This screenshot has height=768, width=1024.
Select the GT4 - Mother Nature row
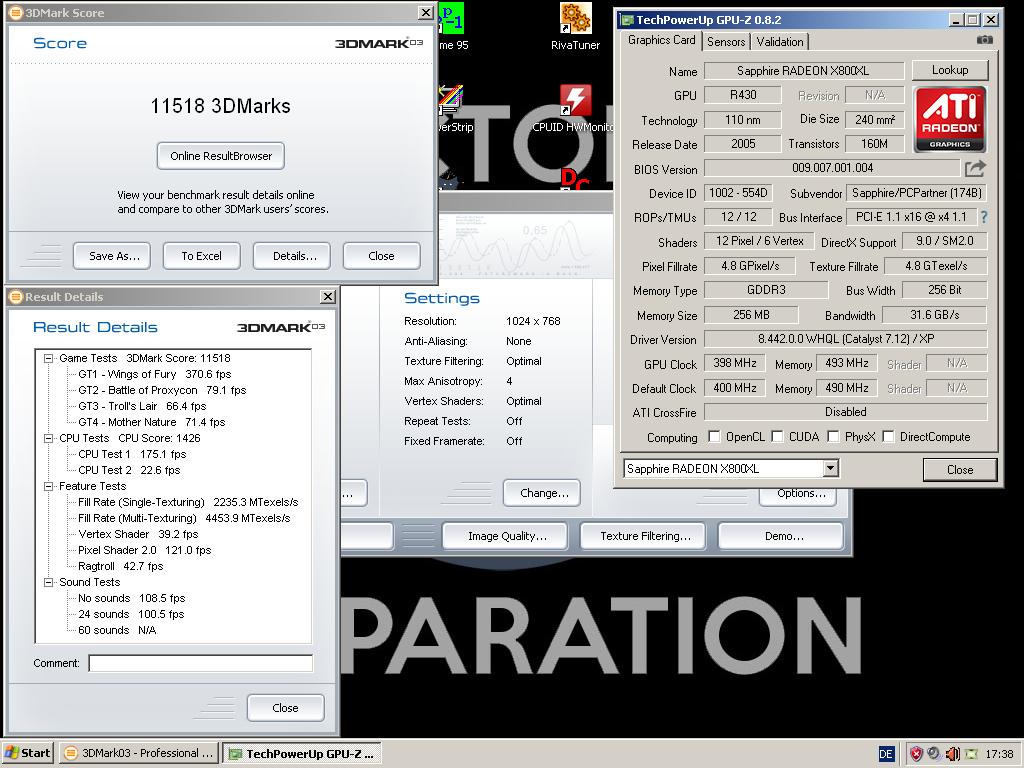click(x=151, y=422)
